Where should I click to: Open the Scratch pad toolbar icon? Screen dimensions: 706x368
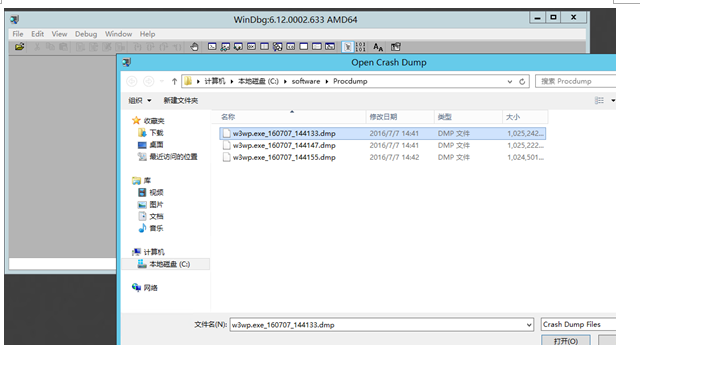304,46
